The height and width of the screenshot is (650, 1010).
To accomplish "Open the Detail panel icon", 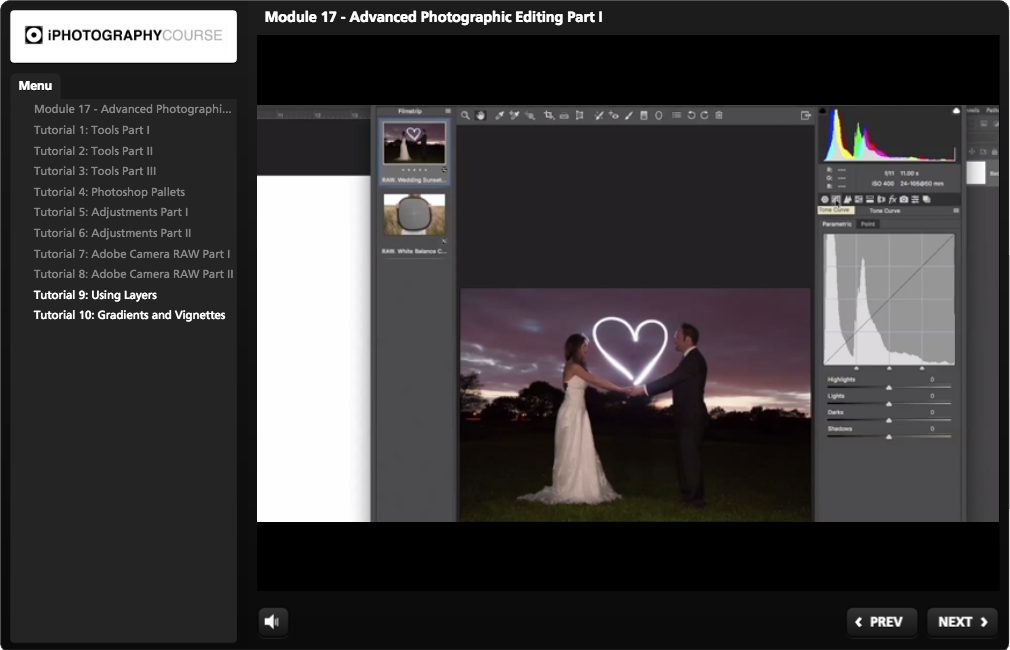I will [x=847, y=200].
